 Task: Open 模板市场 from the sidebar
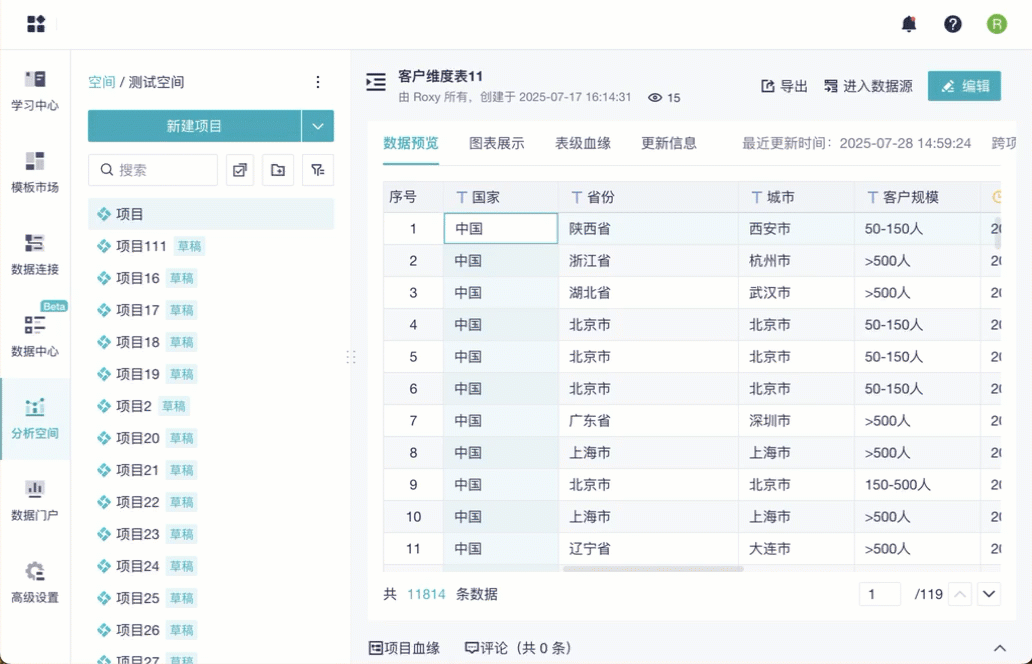coord(35,172)
